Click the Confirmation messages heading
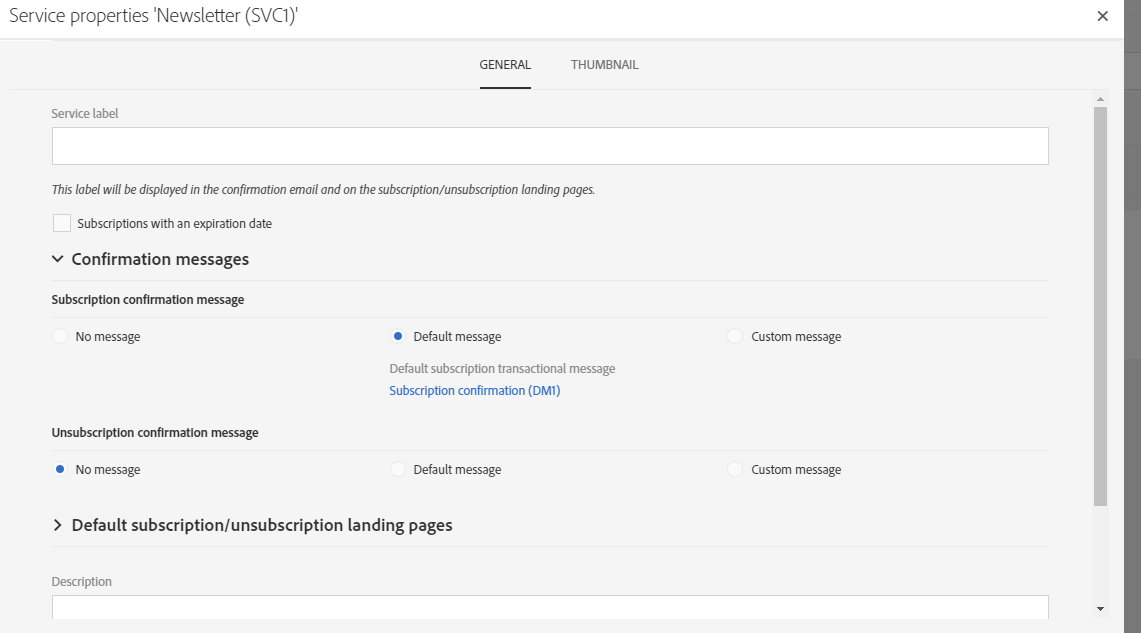This screenshot has height=633, width=1141. (x=160, y=260)
